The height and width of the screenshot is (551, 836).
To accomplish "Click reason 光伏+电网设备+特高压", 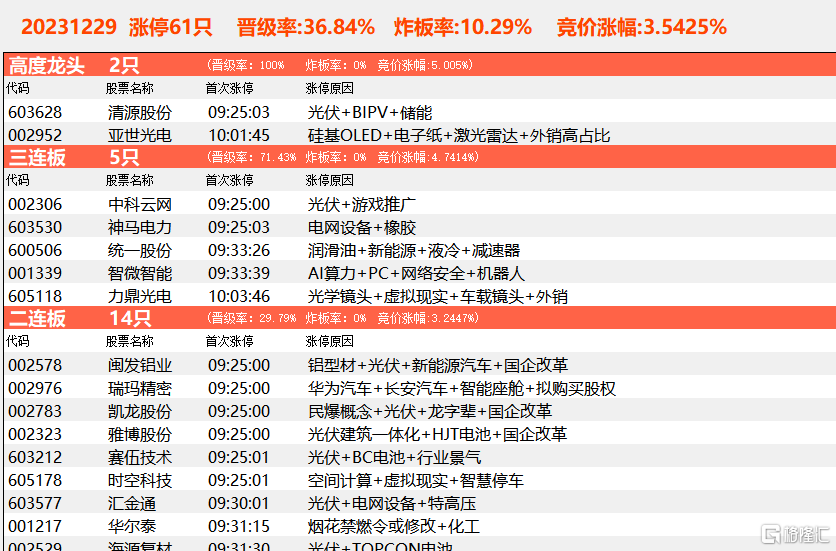I will coord(392,503).
